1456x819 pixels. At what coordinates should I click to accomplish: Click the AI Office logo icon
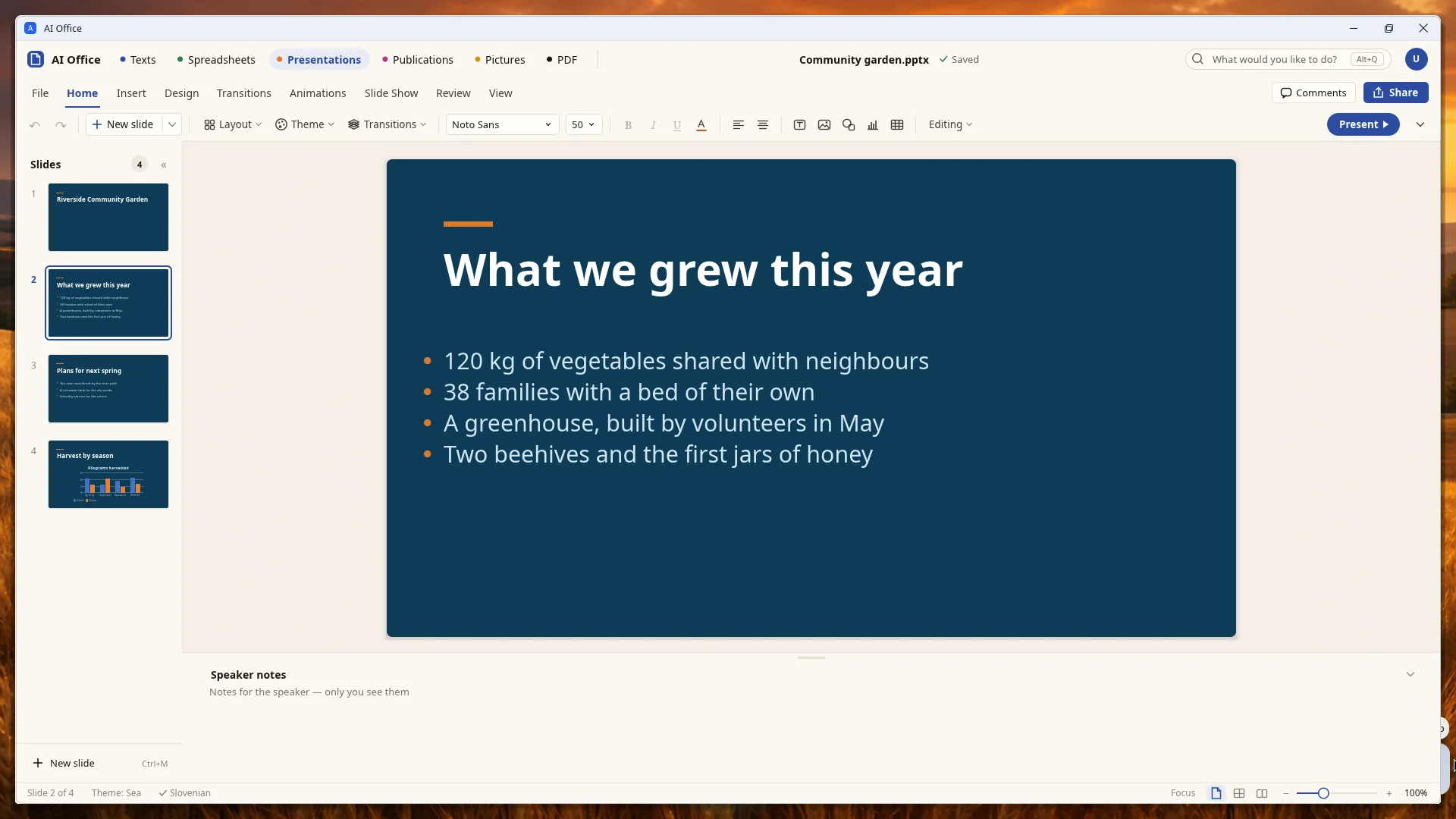coord(36,60)
